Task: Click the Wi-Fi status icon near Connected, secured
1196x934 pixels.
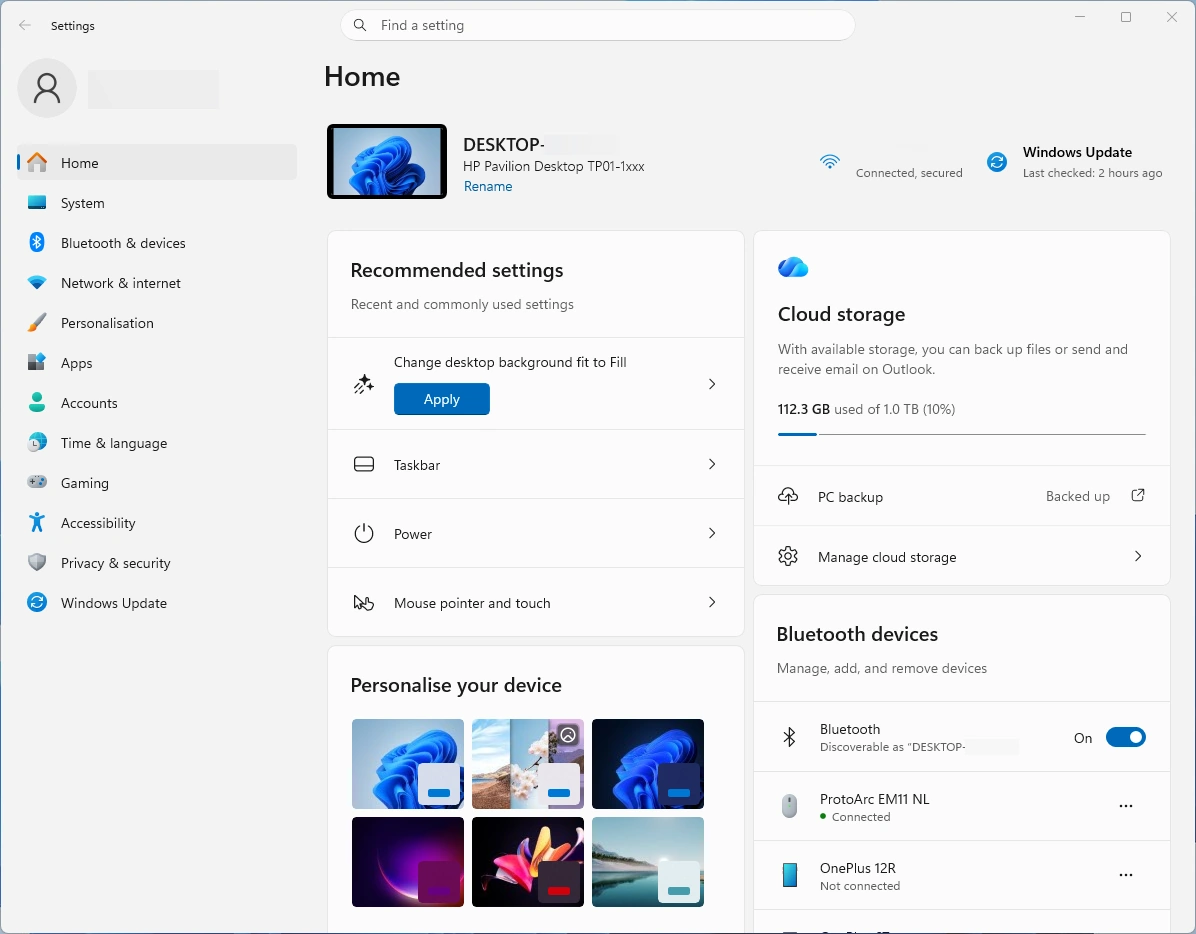Action: pos(830,161)
